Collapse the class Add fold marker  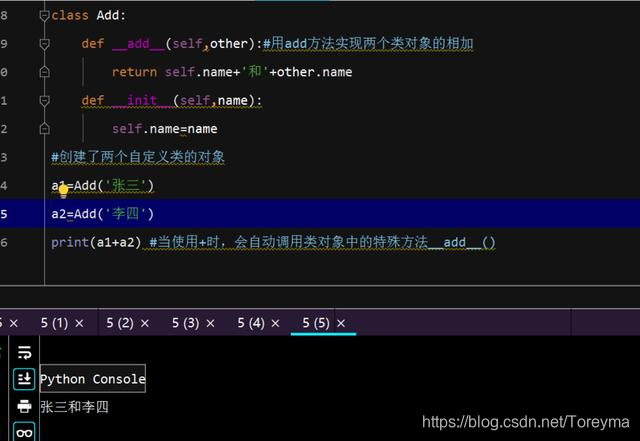(44, 16)
